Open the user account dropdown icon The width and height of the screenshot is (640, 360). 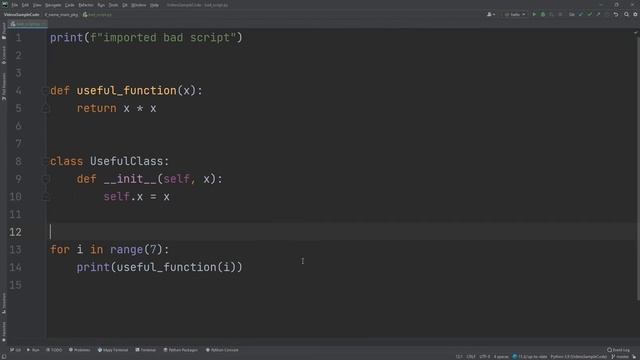[491, 15]
